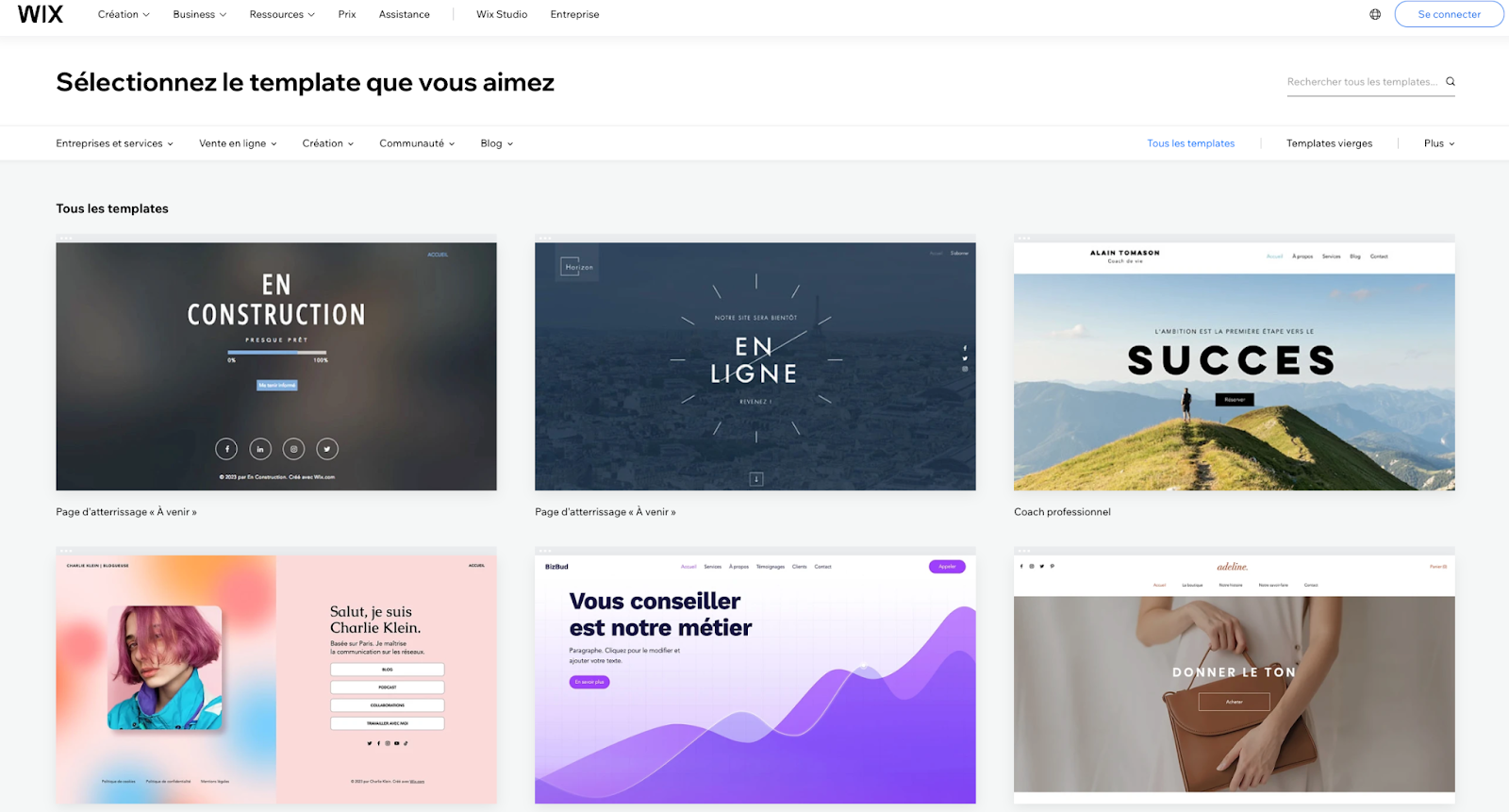Click the Twitter icon in En Construction template

327,449
